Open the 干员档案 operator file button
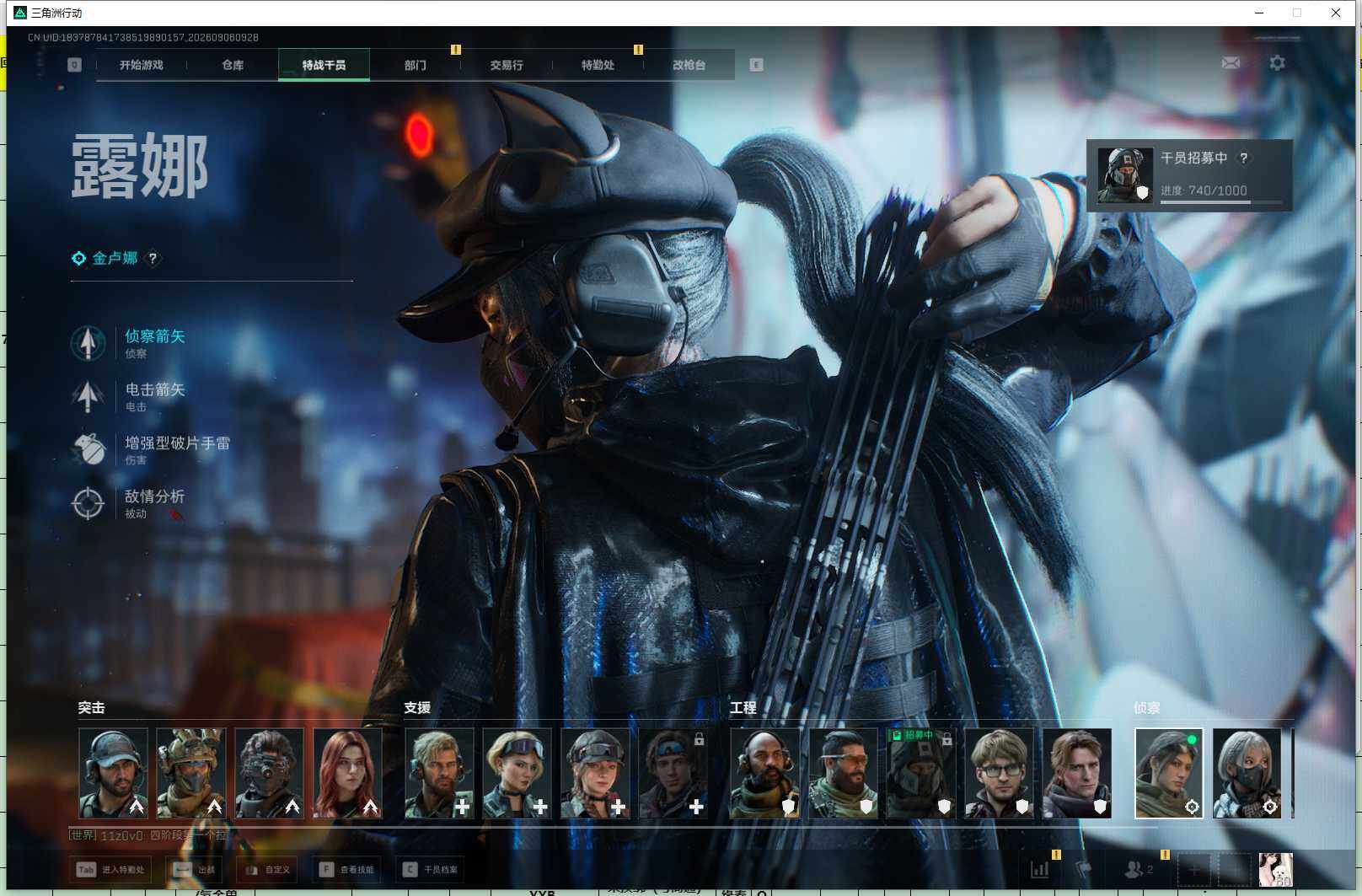The image size is (1362, 896). pyautogui.click(x=429, y=869)
